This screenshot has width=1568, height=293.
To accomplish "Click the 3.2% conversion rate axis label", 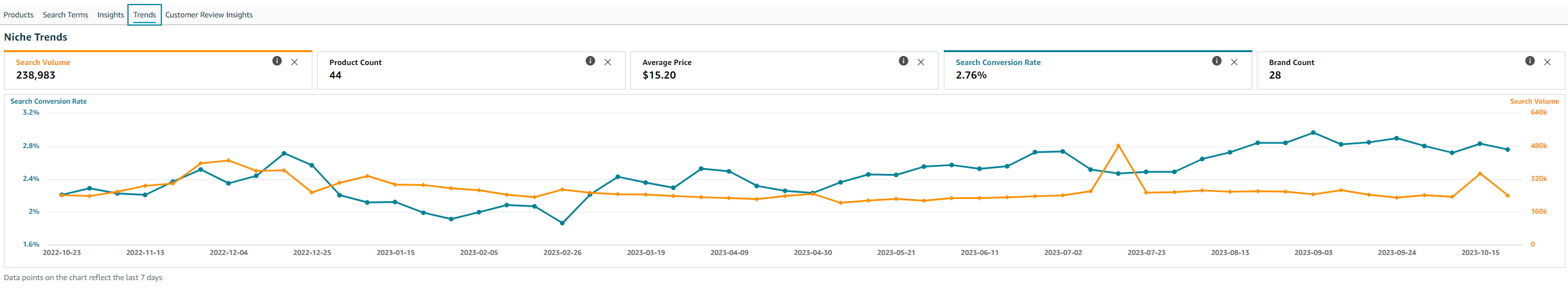I will coord(31,113).
